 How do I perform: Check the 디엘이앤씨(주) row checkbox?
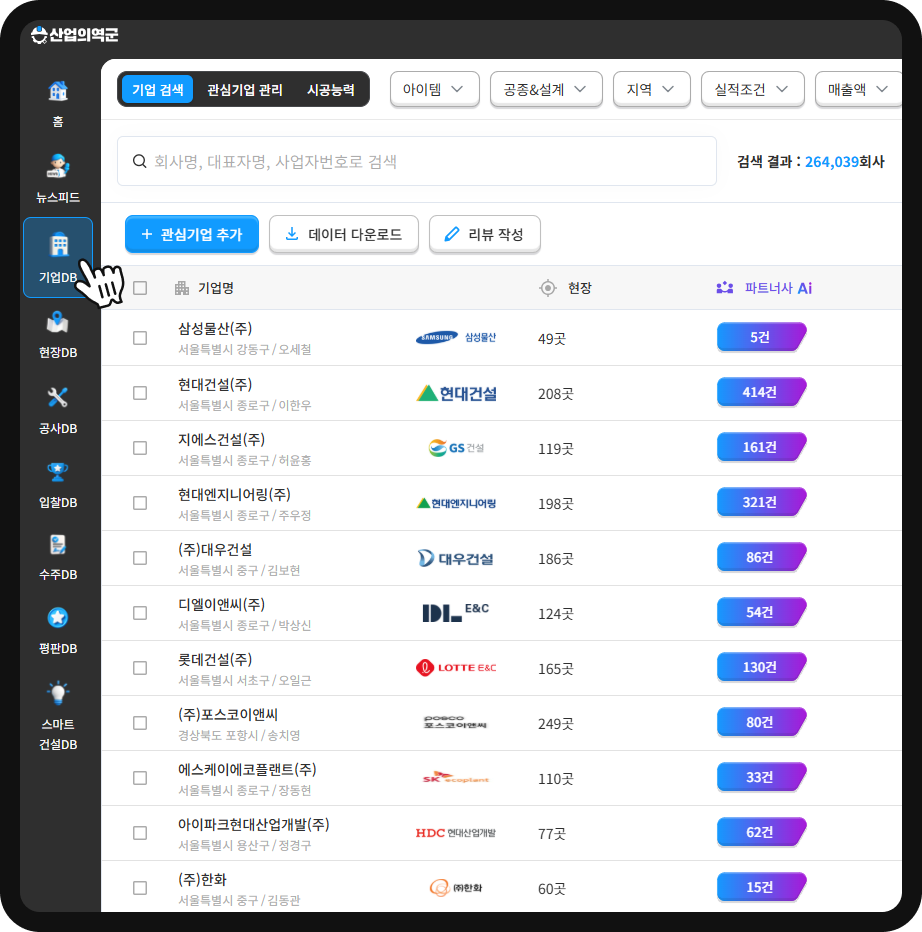click(140, 613)
